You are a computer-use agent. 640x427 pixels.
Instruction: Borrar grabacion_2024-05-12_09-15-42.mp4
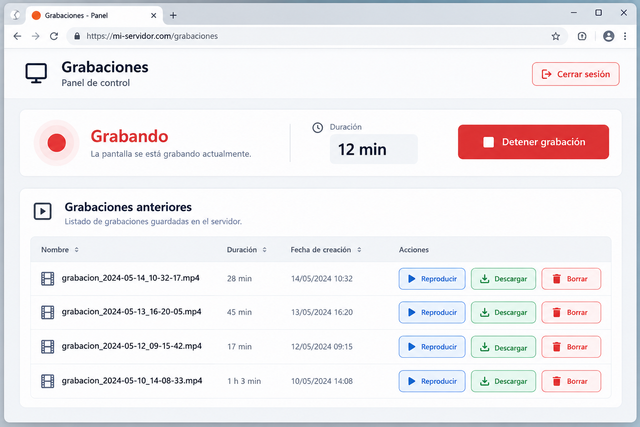click(571, 347)
